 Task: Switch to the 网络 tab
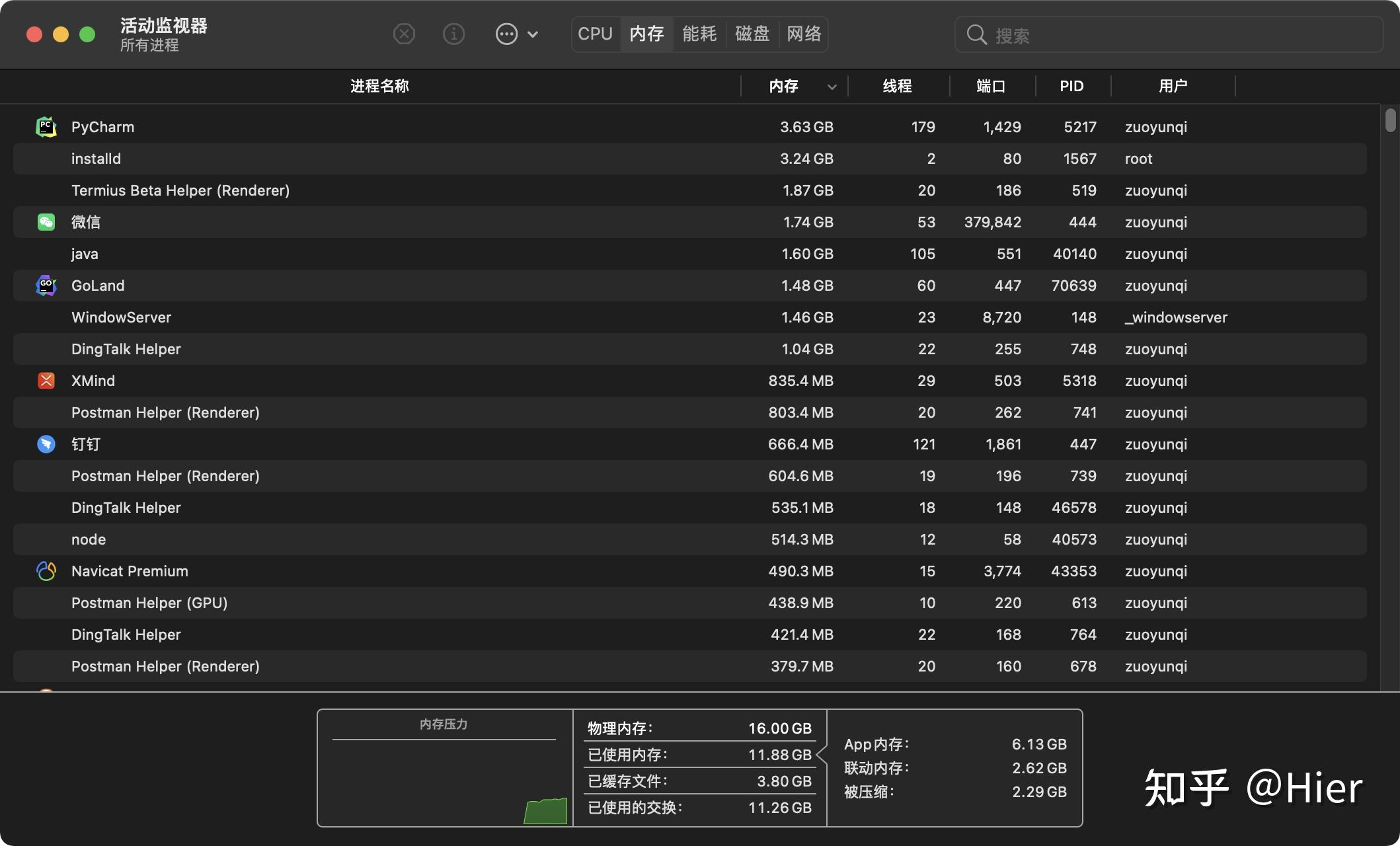pyautogui.click(x=804, y=34)
